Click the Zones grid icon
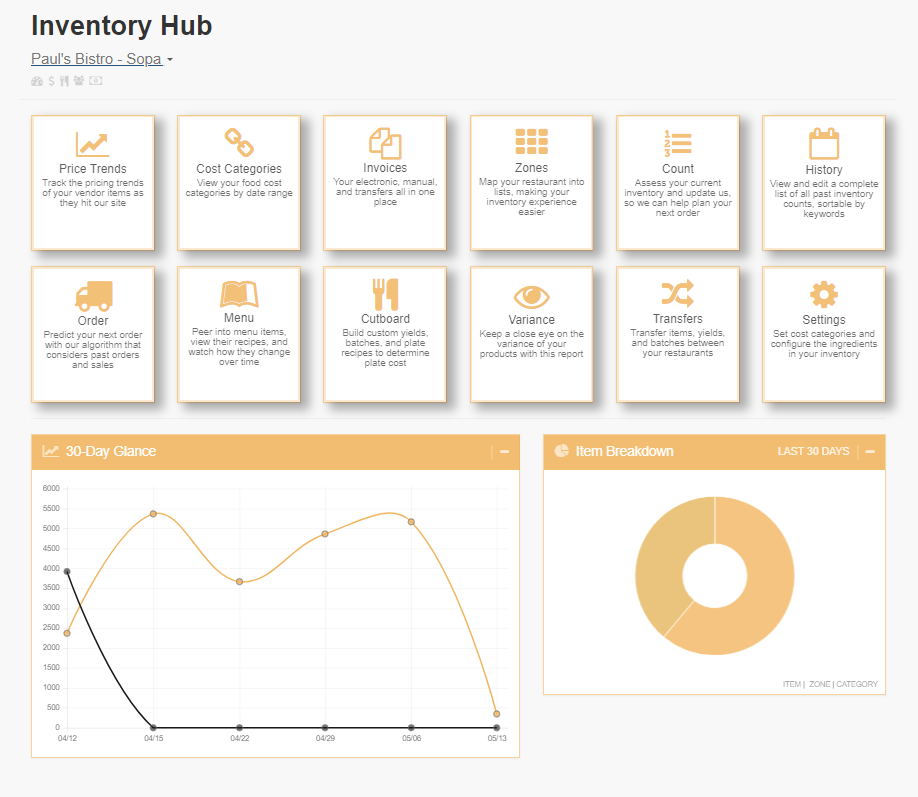 point(532,144)
